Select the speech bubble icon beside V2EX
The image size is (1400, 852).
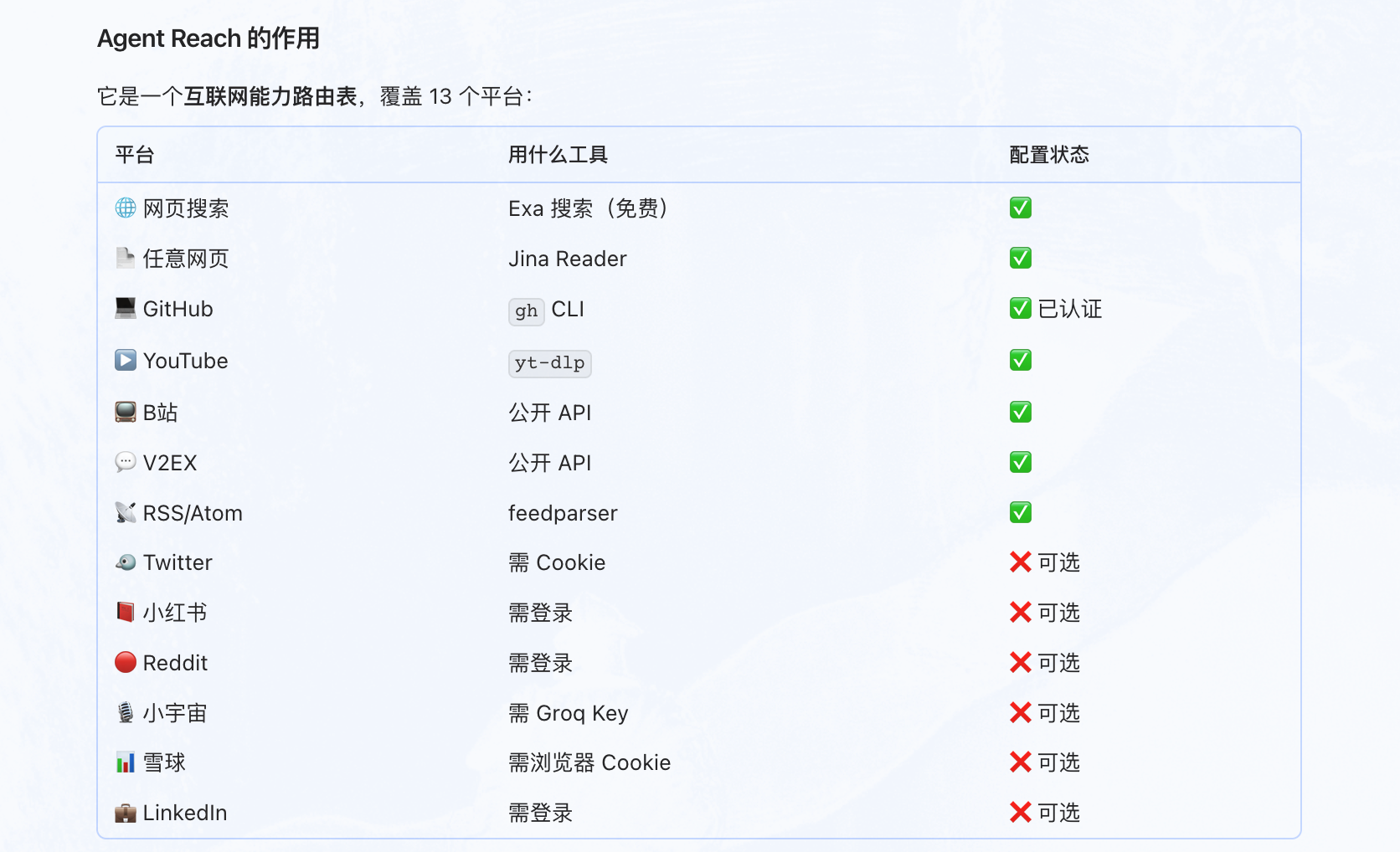126,462
